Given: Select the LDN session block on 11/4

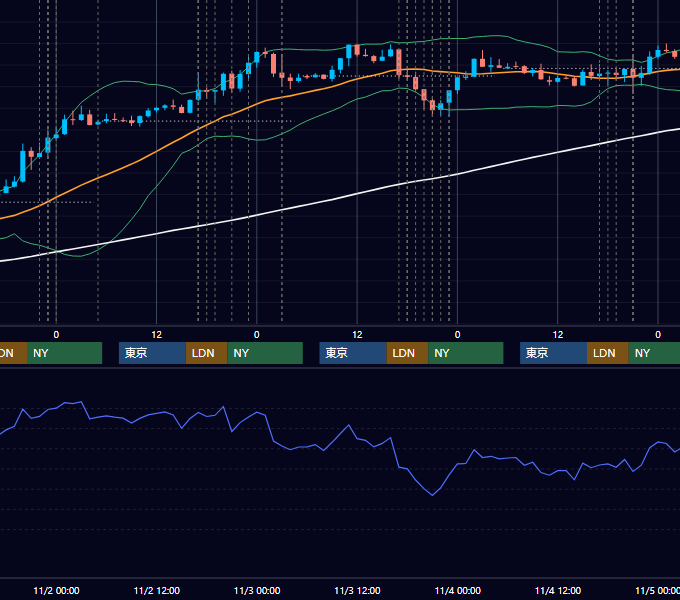Looking at the screenshot, I should point(608,353).
